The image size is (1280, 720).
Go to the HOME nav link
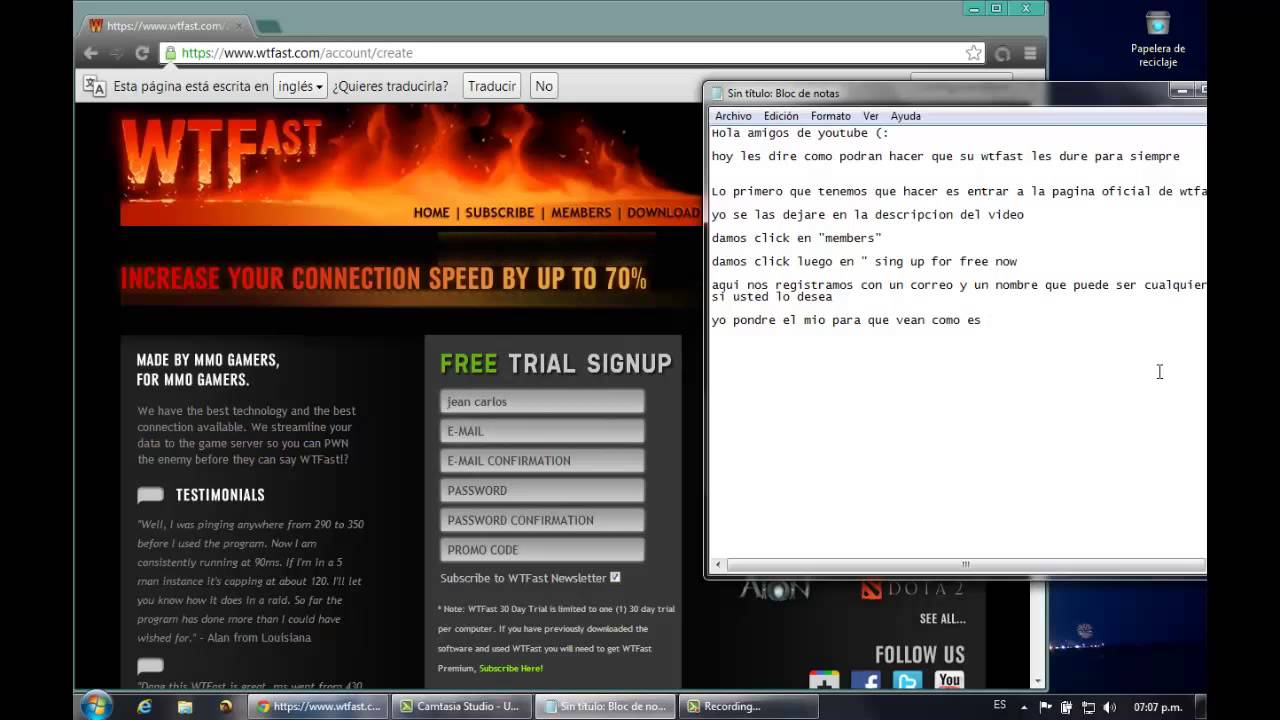coord(432,212)
